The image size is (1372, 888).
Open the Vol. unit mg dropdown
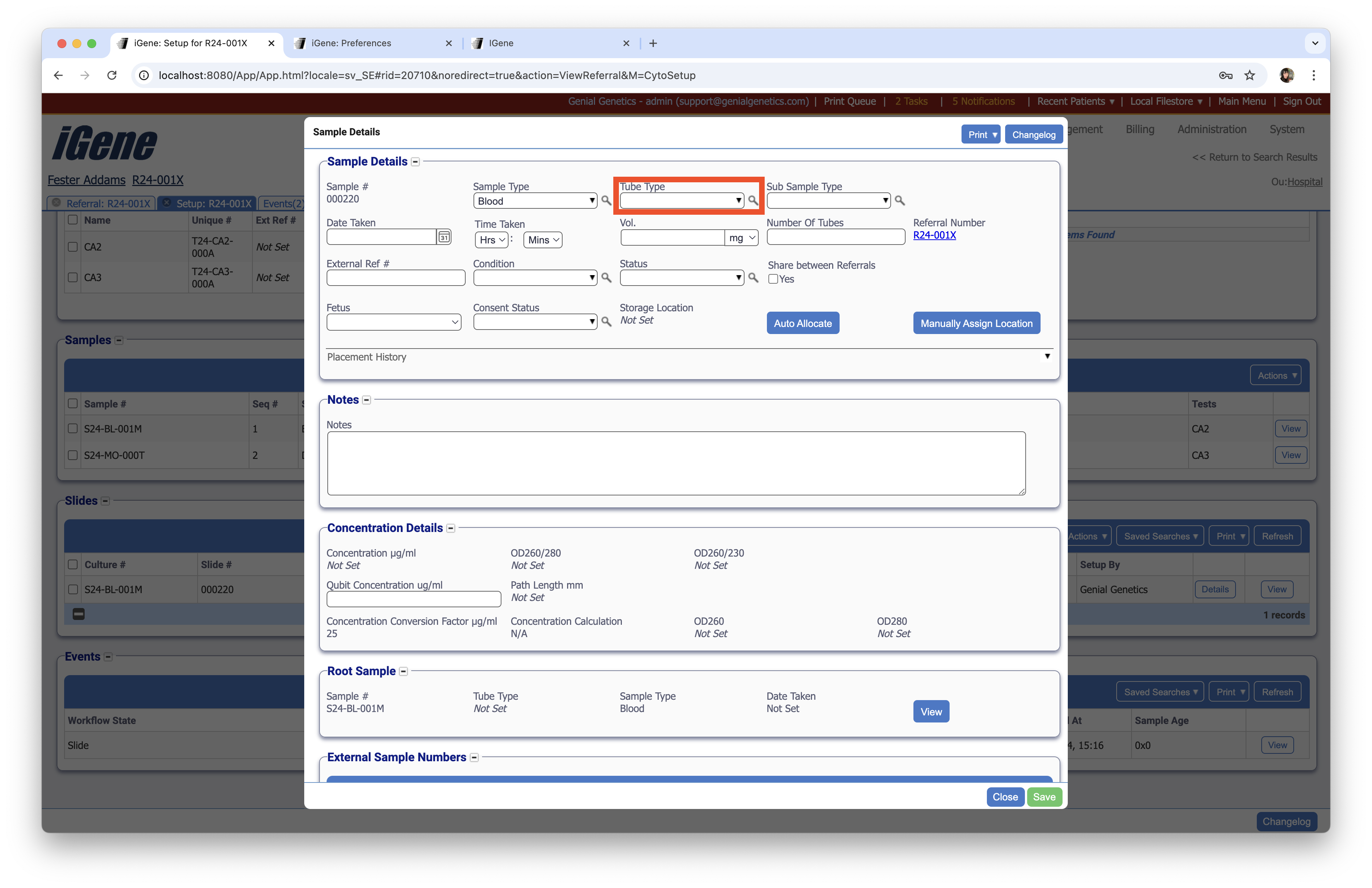click(x=741, y=237)
